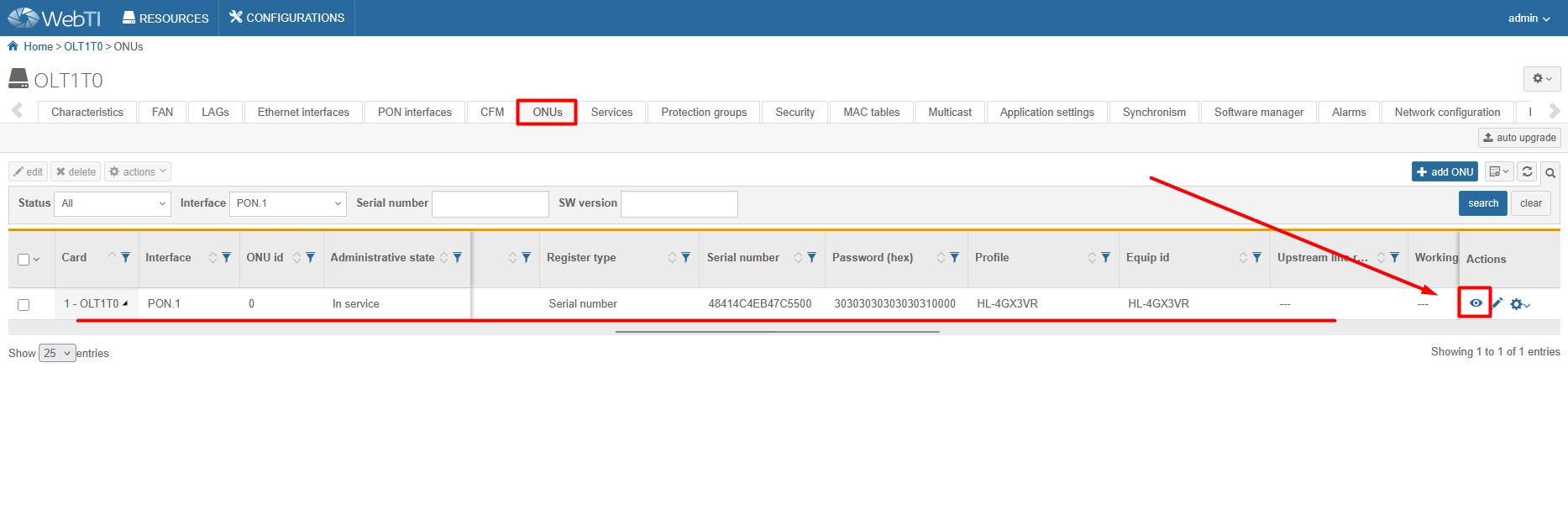
Task: Click the filter icon in the Profile column
Action: (1105, 258)
